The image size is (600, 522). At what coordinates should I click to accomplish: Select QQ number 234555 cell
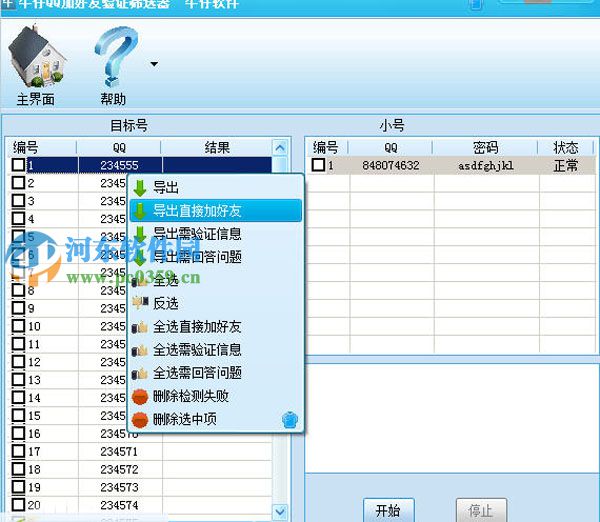click(120, 165)
